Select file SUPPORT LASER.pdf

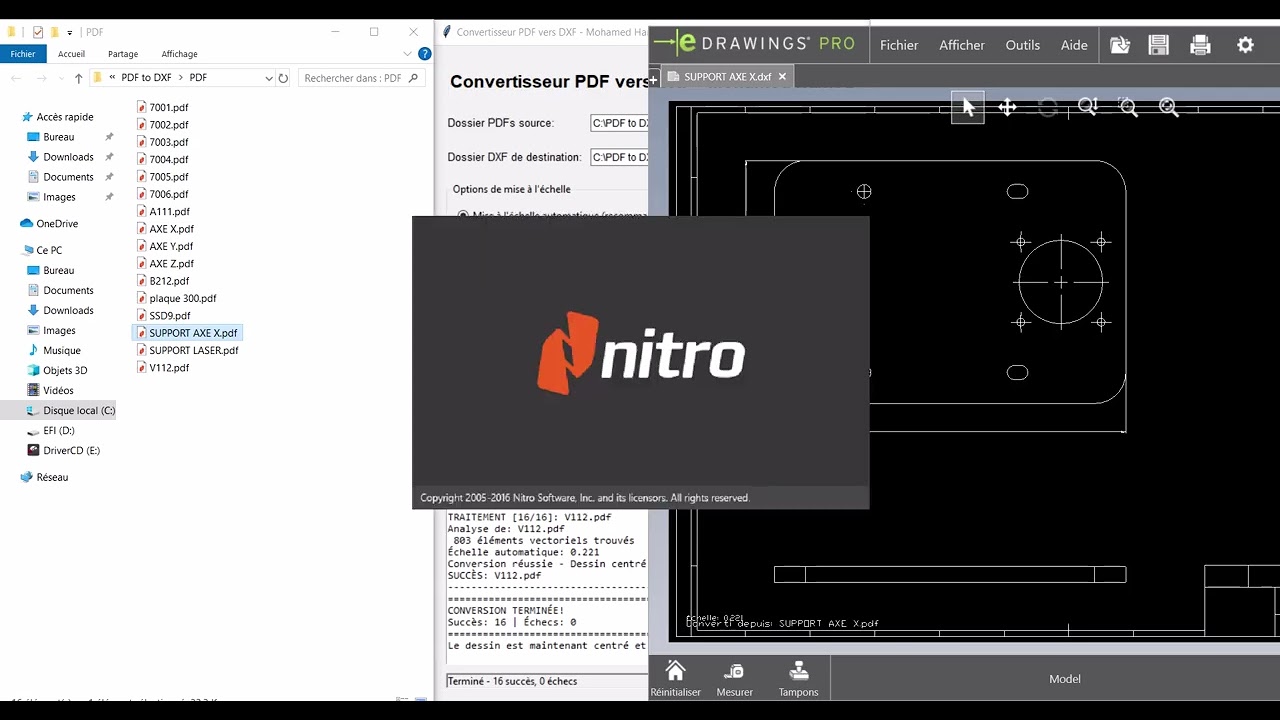point(187,350)
